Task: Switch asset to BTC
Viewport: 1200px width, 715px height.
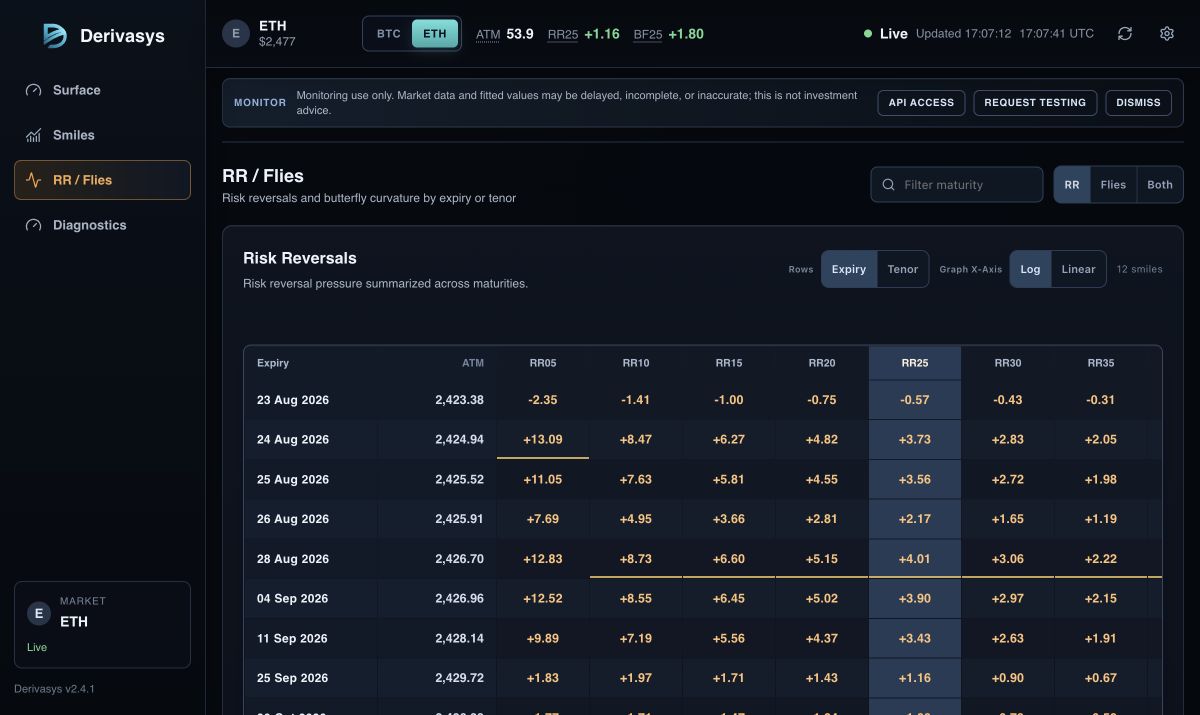Action: pos(389,33)
